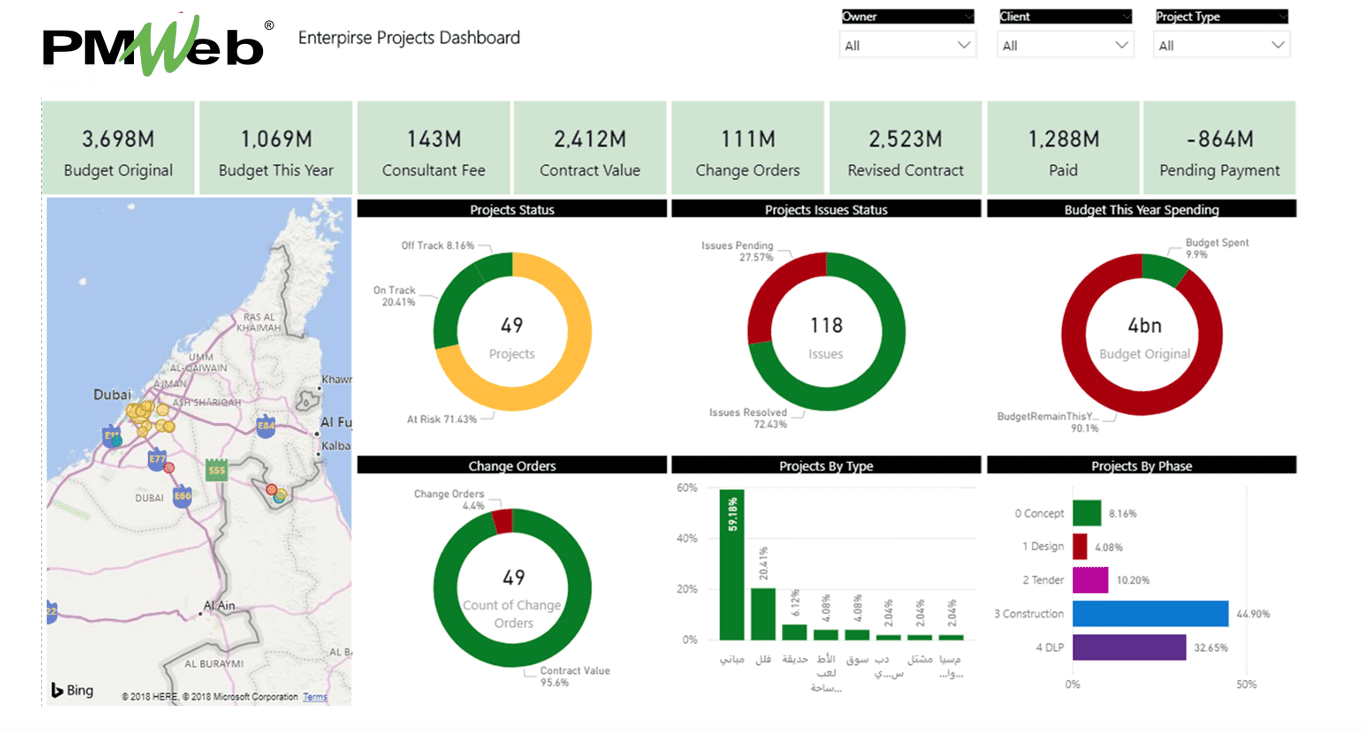Click the Terms link on map

point(315,697)
